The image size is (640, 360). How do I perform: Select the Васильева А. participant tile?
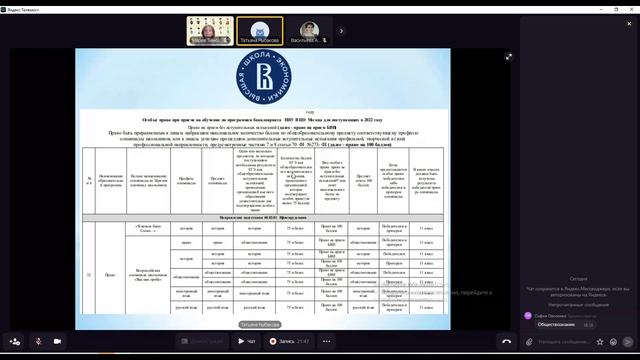309,31
